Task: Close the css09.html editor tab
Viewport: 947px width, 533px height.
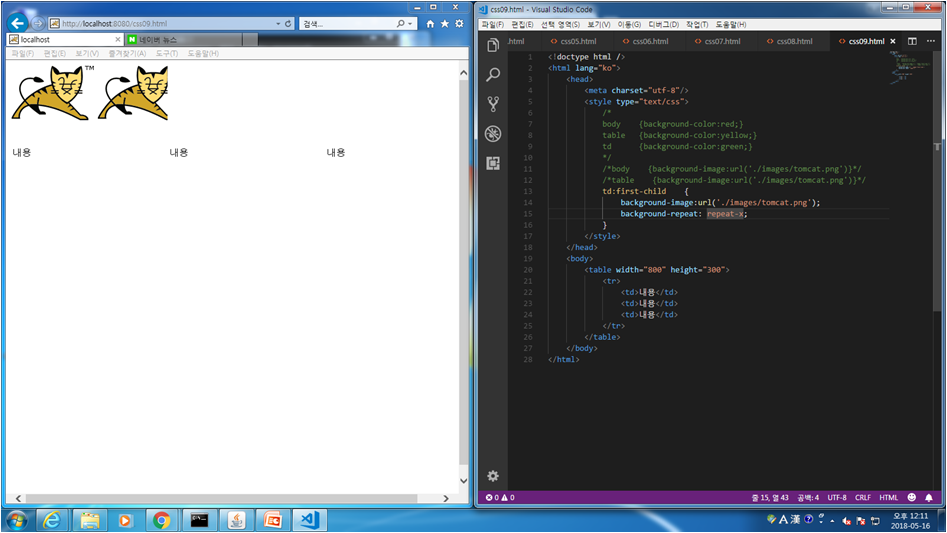Action: pyautogui.click(x=893, y=41)
